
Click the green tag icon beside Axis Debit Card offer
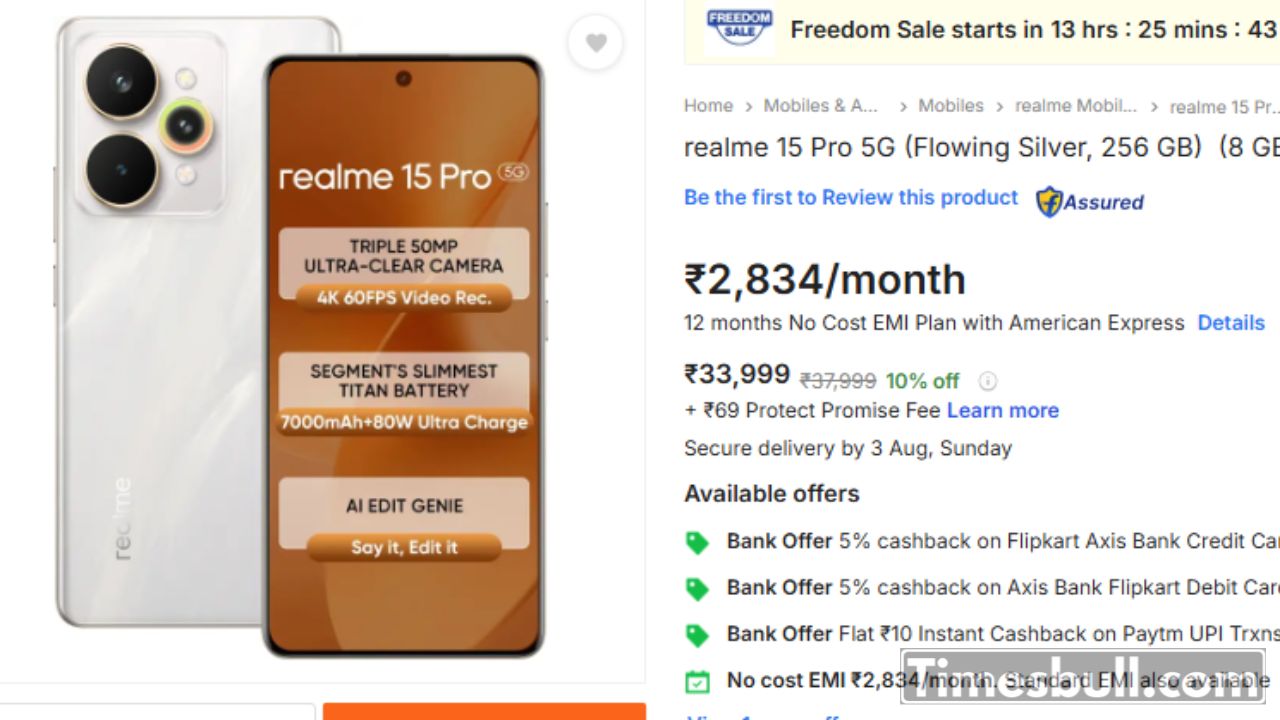[x=697, y=589]
